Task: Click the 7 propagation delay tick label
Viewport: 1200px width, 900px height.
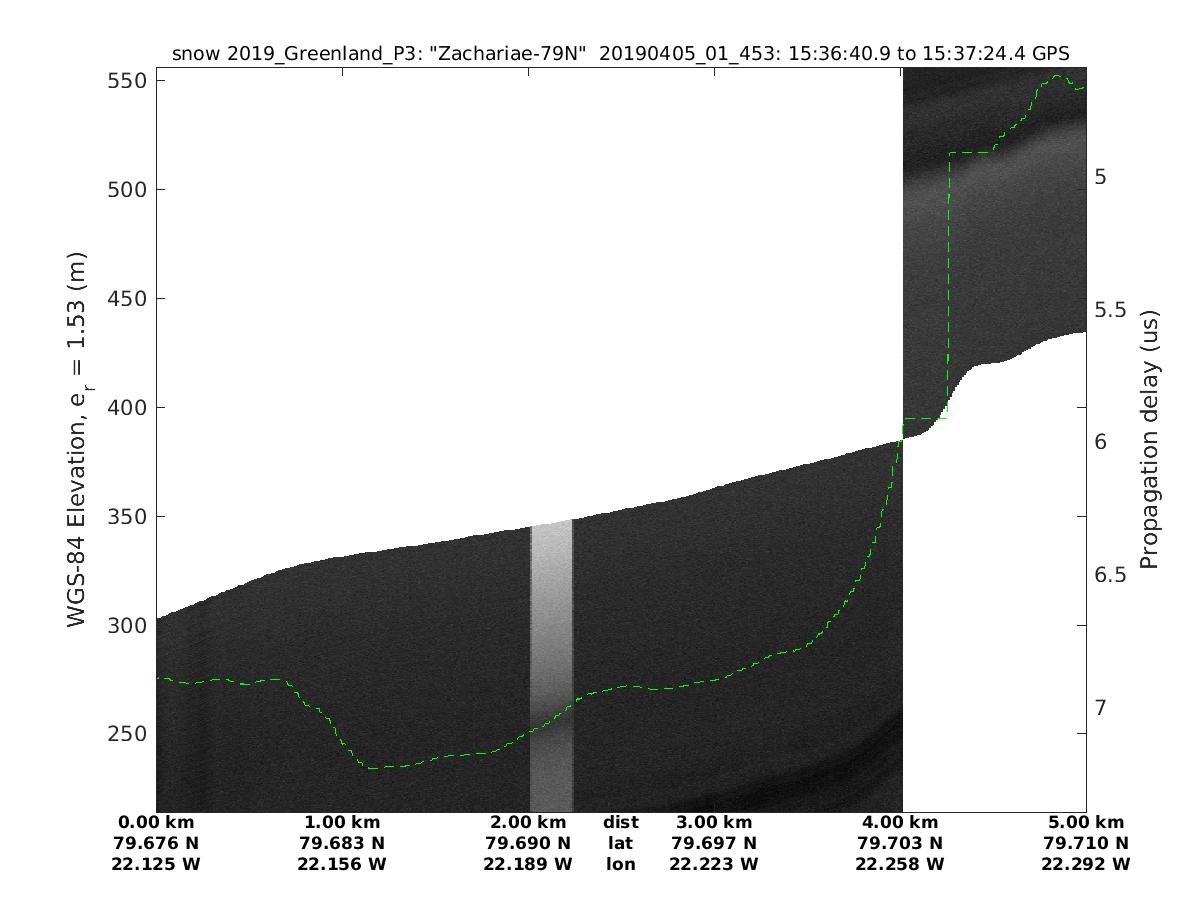Action: point(1100,707)
